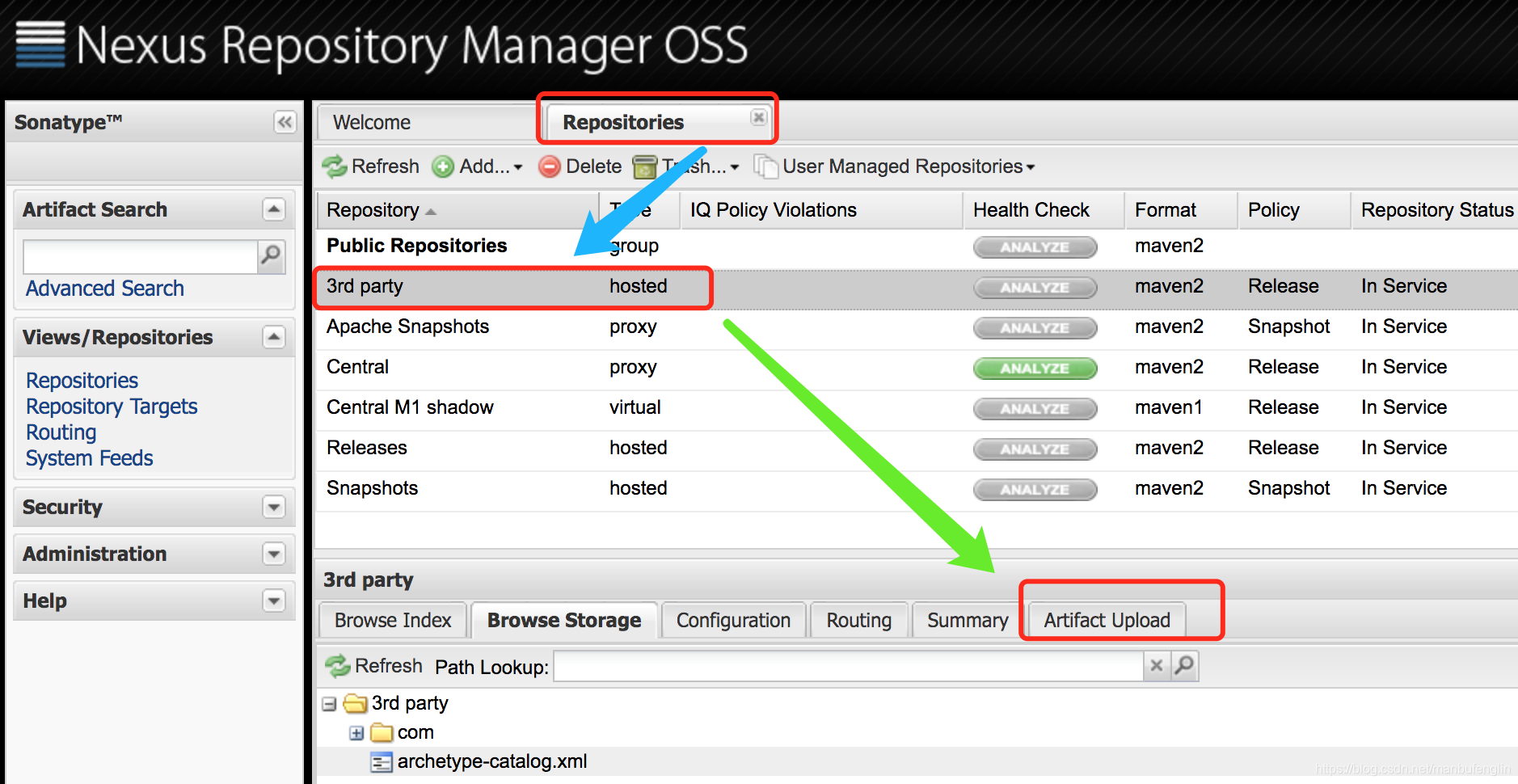This screenshot has height=784, width=1518.
Task: Click Path Lookup search magnifier
Action: tap(1184, 666)
